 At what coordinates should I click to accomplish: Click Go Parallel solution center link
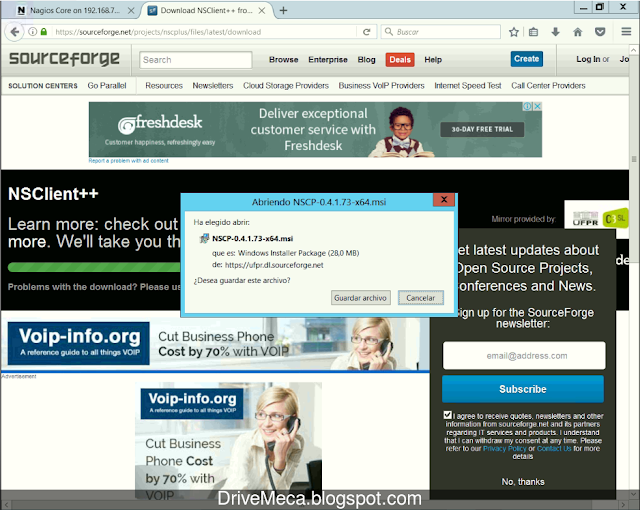tap(107, 86)
